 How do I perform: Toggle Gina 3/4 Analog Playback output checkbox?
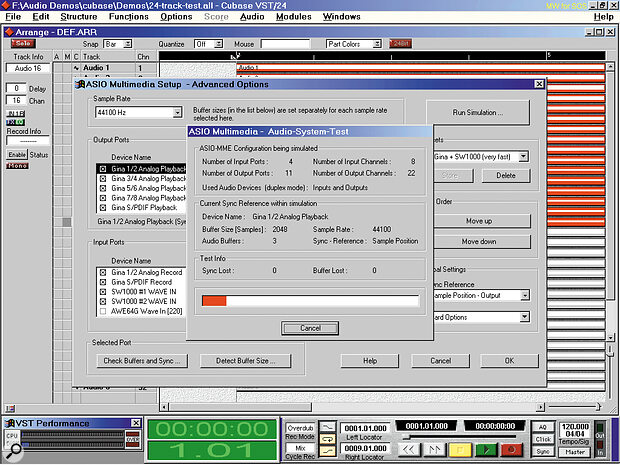tap(103, 179)
